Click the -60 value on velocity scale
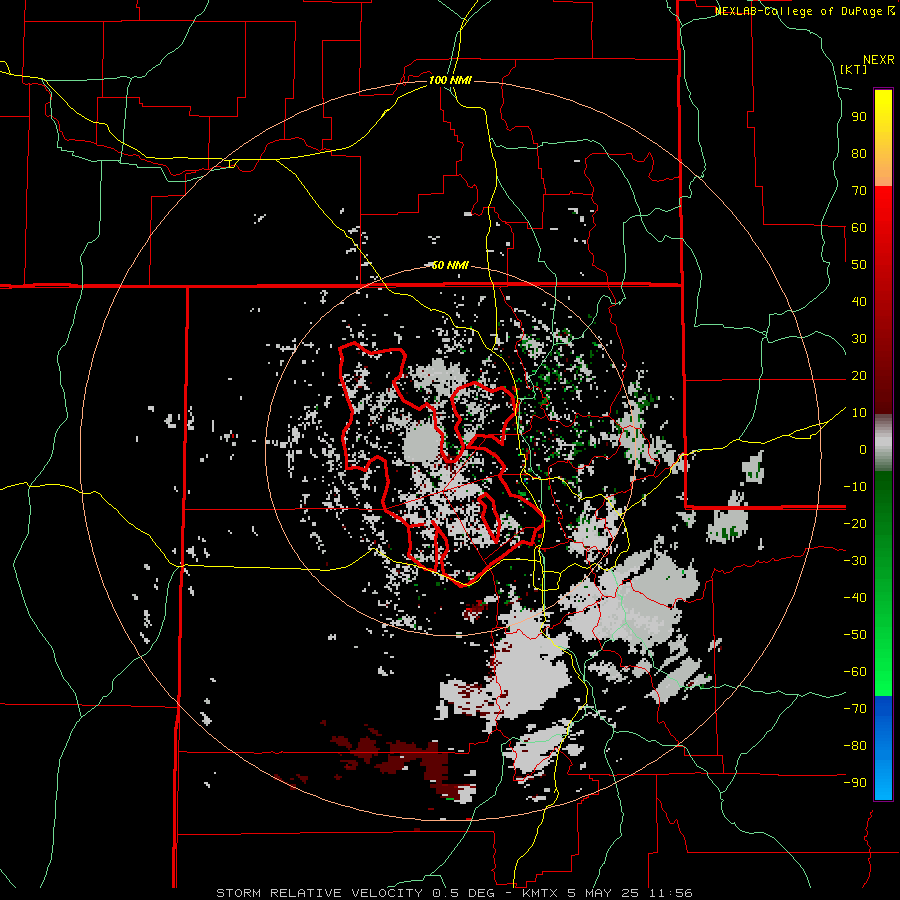Viewport: 900px width, 900px height. point(855,672)
